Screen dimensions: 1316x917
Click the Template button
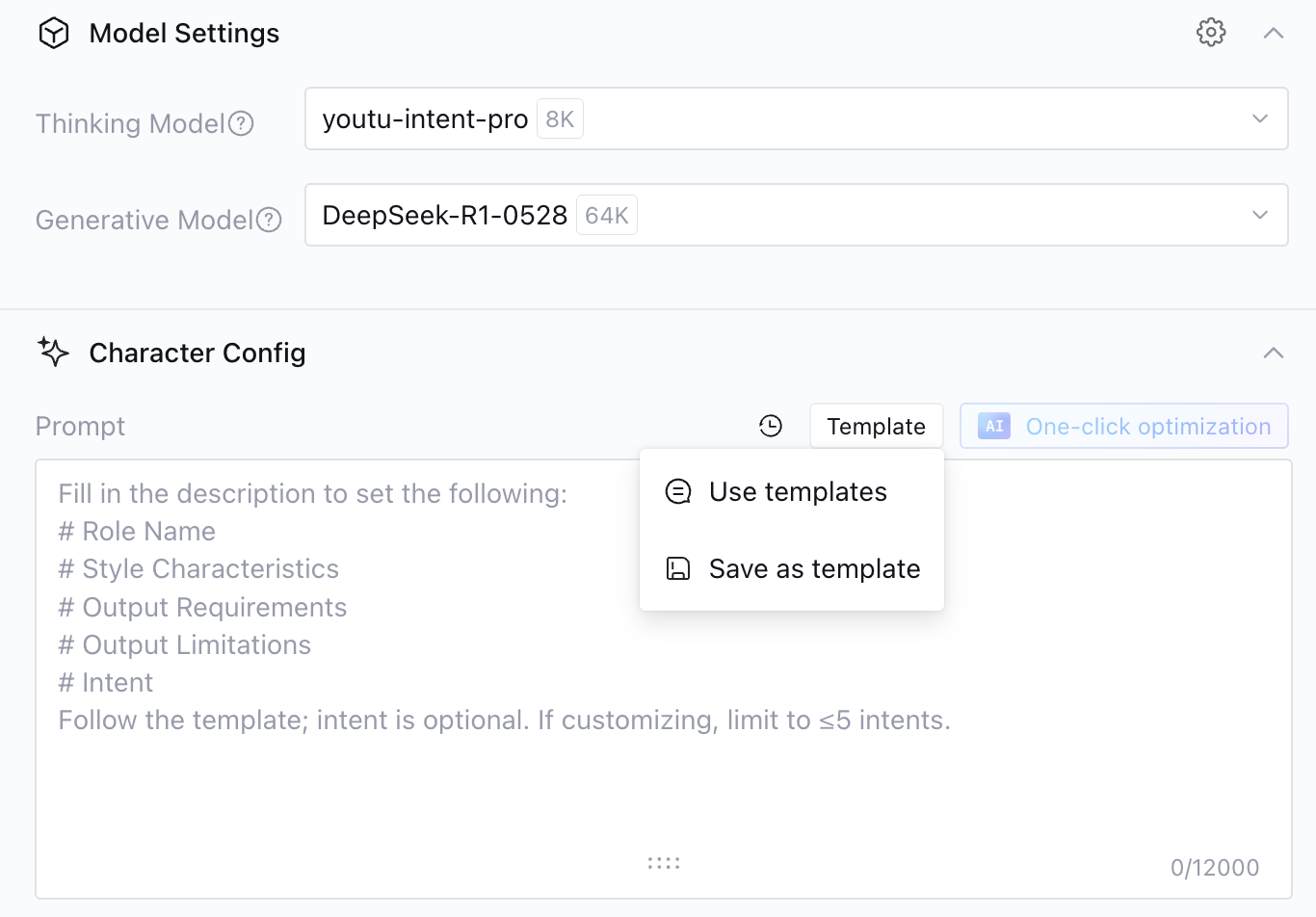[876, 426]
